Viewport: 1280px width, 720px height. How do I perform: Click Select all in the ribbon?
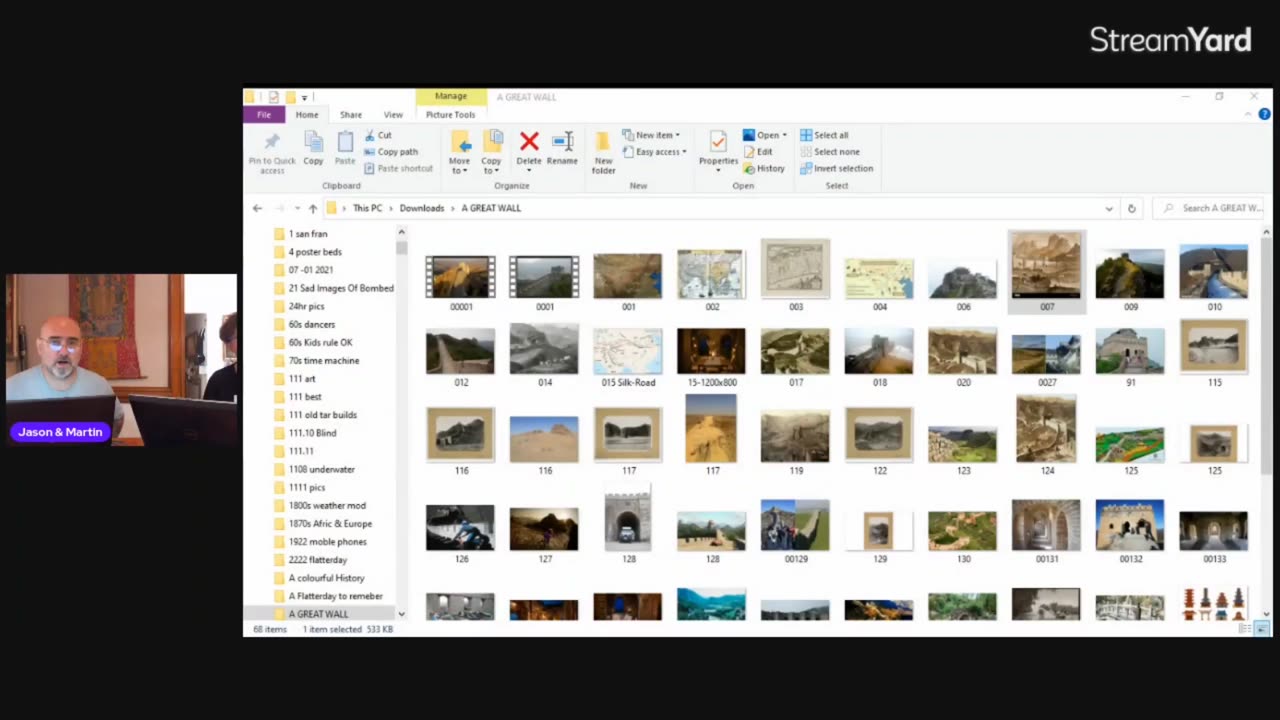(824, 135)
